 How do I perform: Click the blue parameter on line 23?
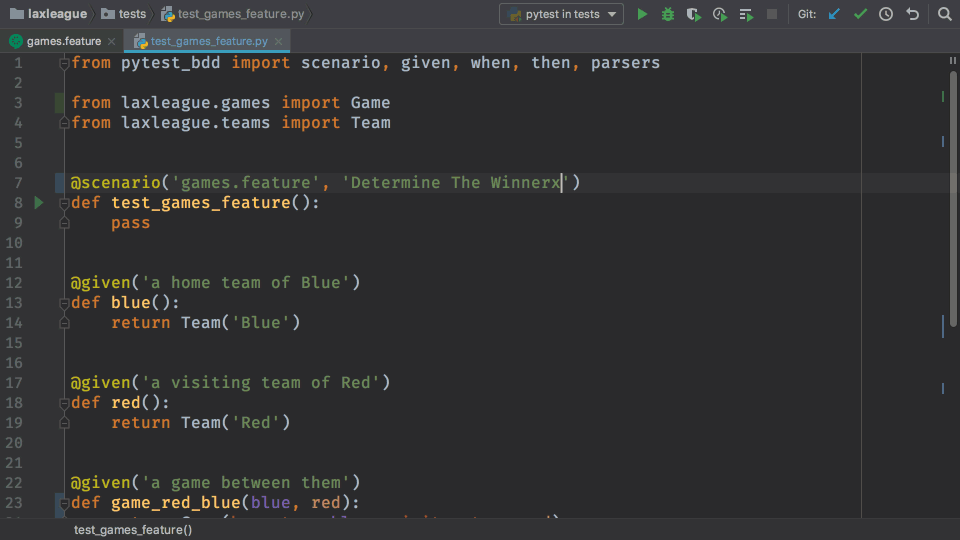[x=270, y=503]
